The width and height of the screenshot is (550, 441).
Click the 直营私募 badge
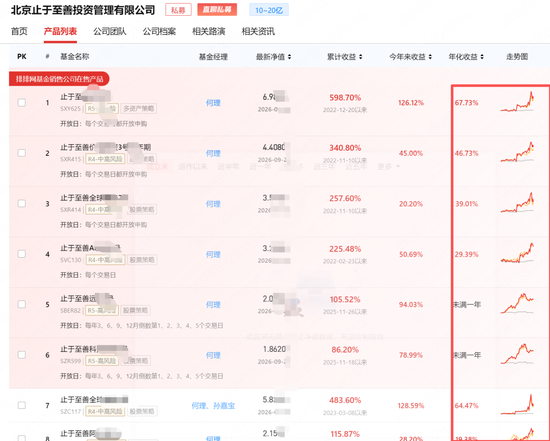pos(217,10)
